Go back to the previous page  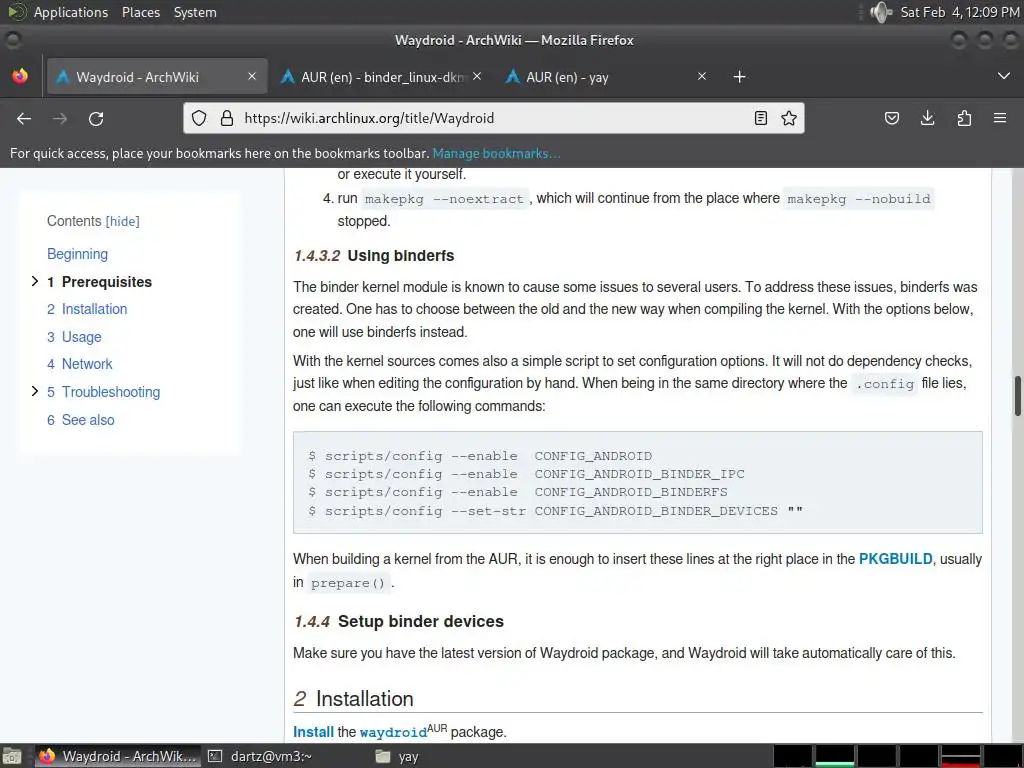(x=24, y=118)
